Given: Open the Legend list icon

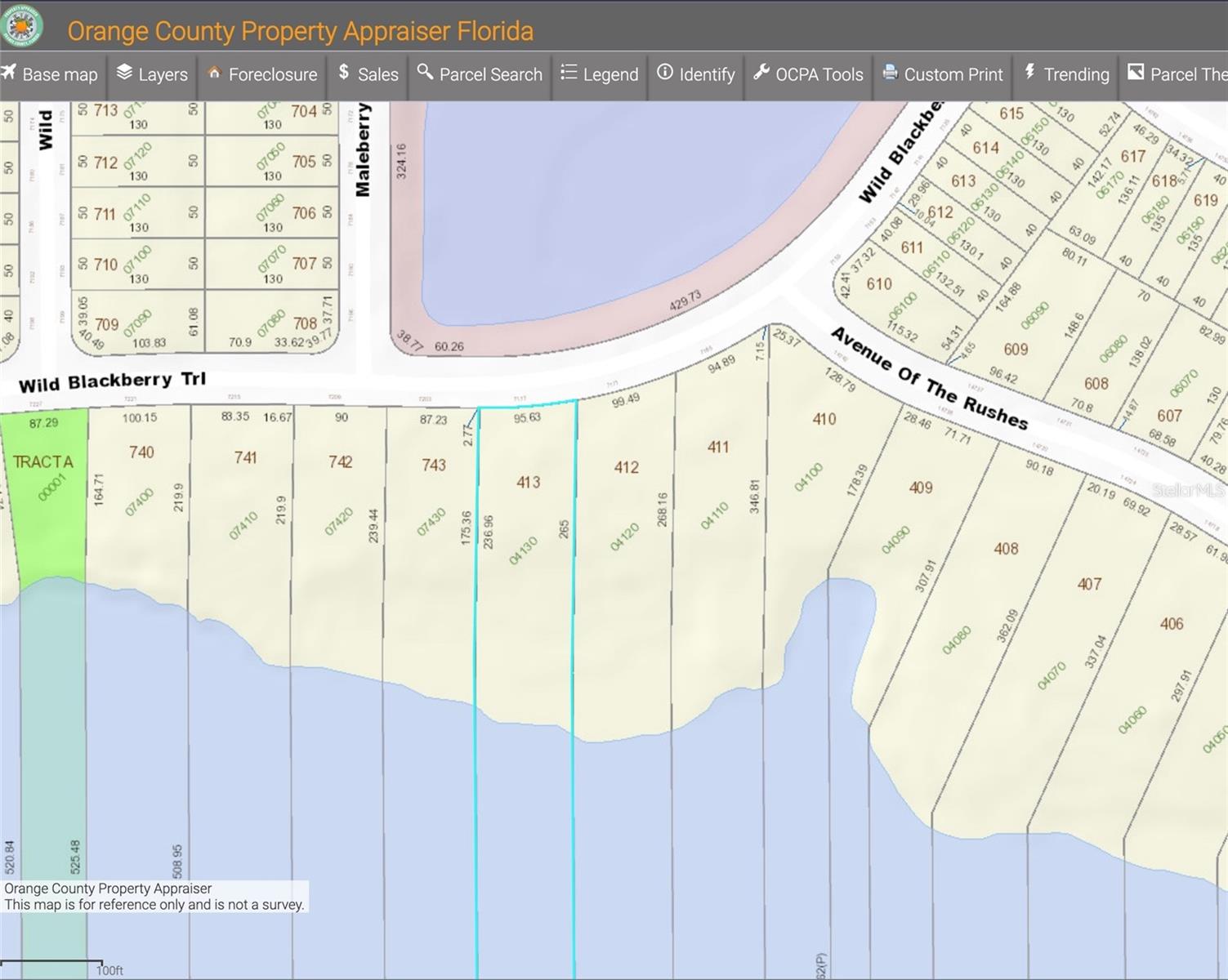Looking at the screenshot, I should pyautogui.click(x=569, y=73).
